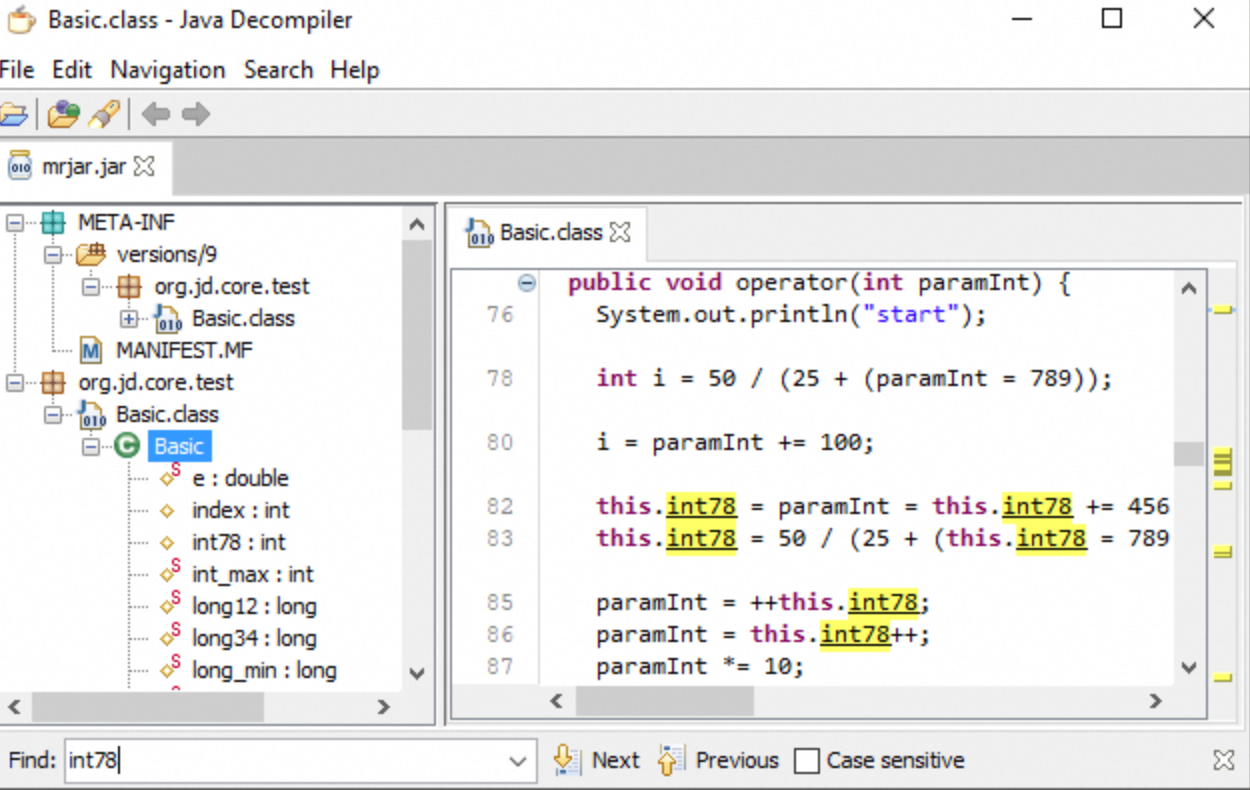This screenshot has width=1250, height=790.
Task: Click the code editor vertical scrollbar thumb
Action: pyautogui.click(x=1188, y=454)
